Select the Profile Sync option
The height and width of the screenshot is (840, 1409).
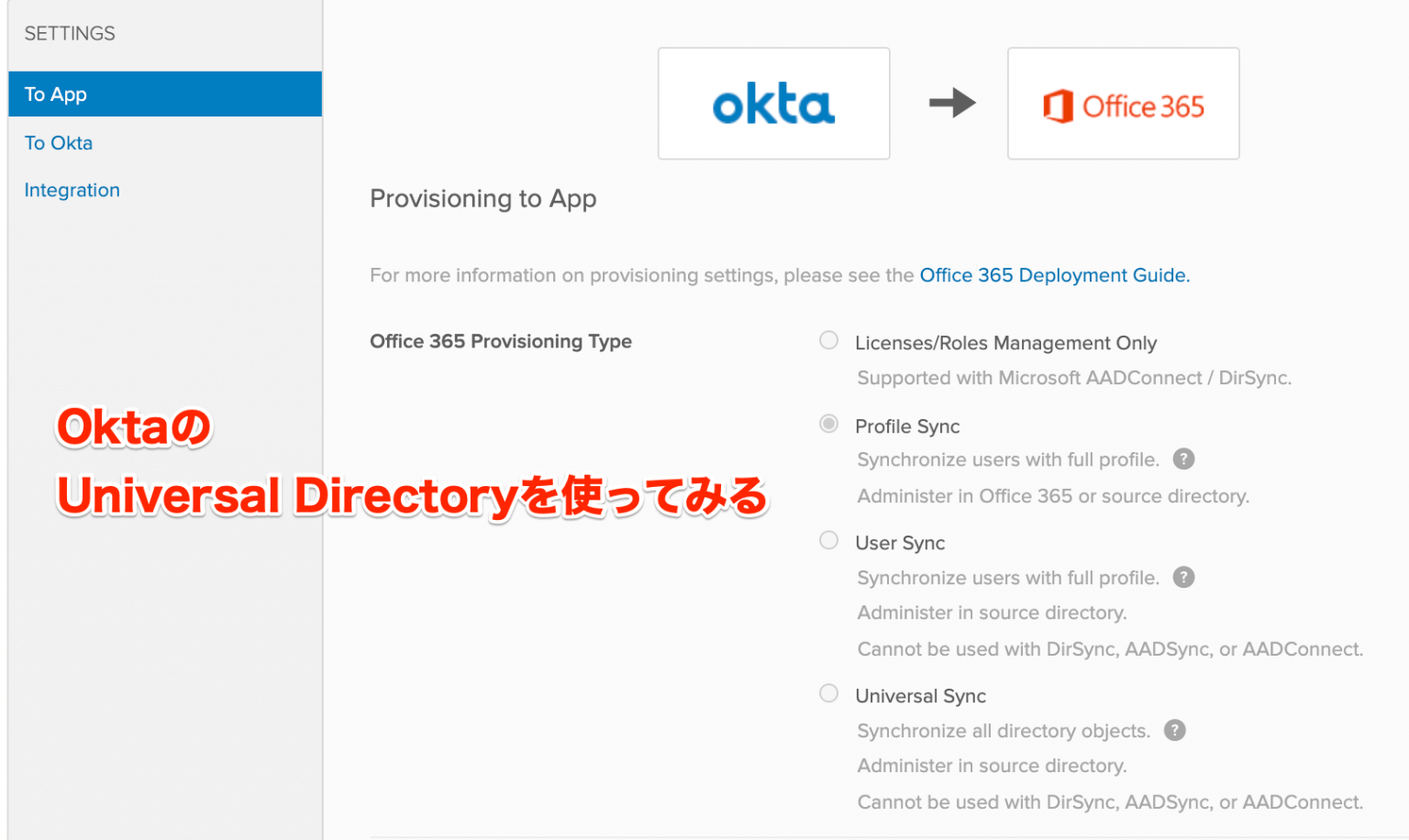point(828,424)
